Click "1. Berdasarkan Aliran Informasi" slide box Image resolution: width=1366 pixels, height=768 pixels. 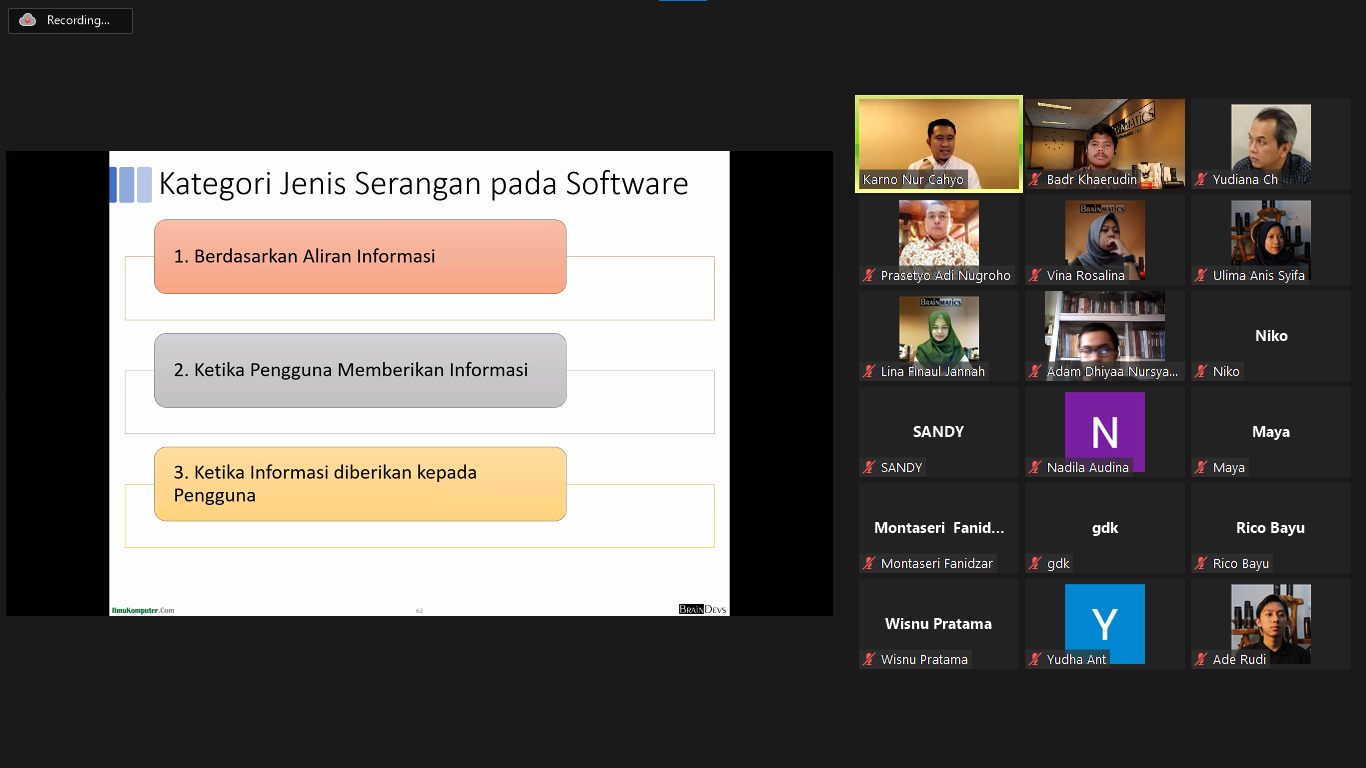click(x=360, y=257)
